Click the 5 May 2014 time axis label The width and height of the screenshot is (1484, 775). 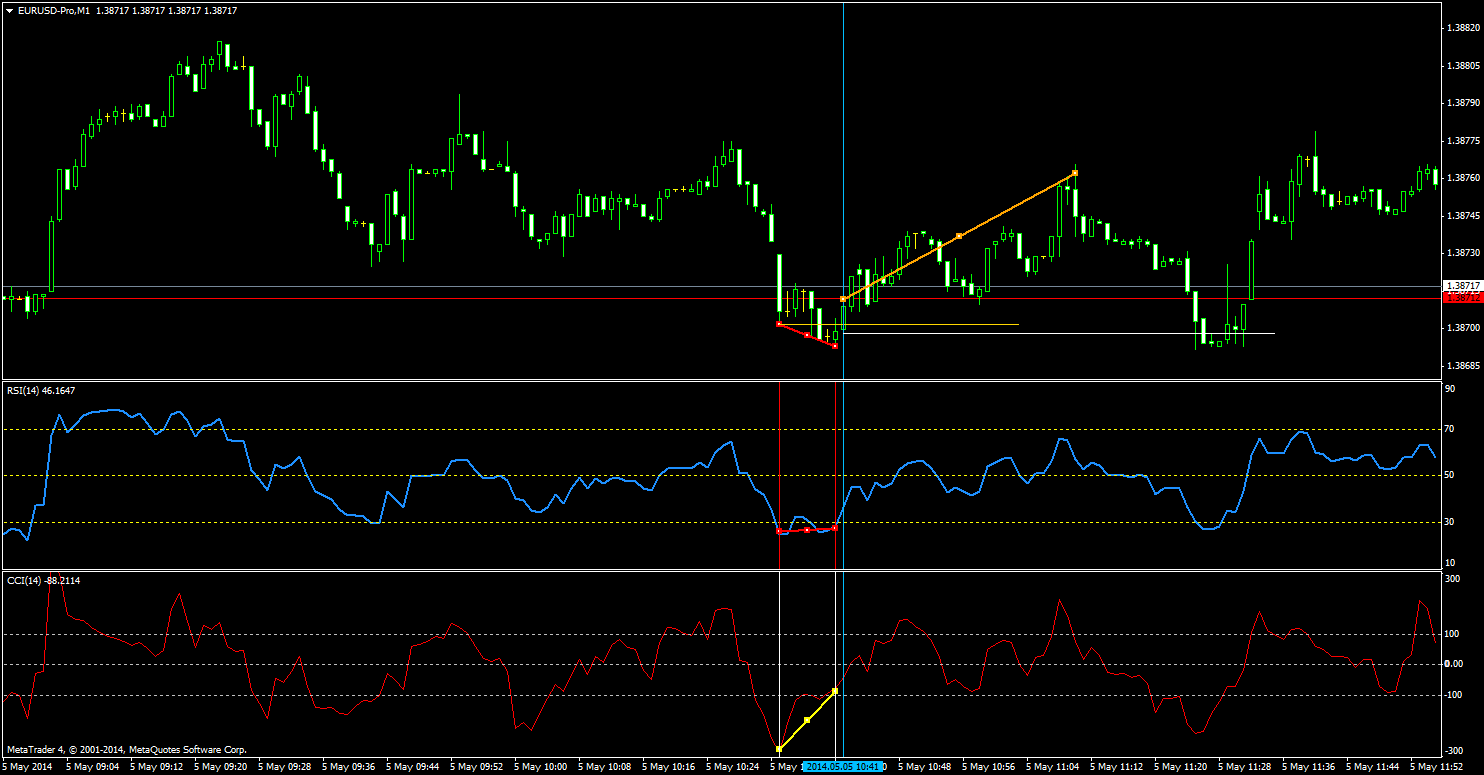pyautogui.click(x=28, y=767)
